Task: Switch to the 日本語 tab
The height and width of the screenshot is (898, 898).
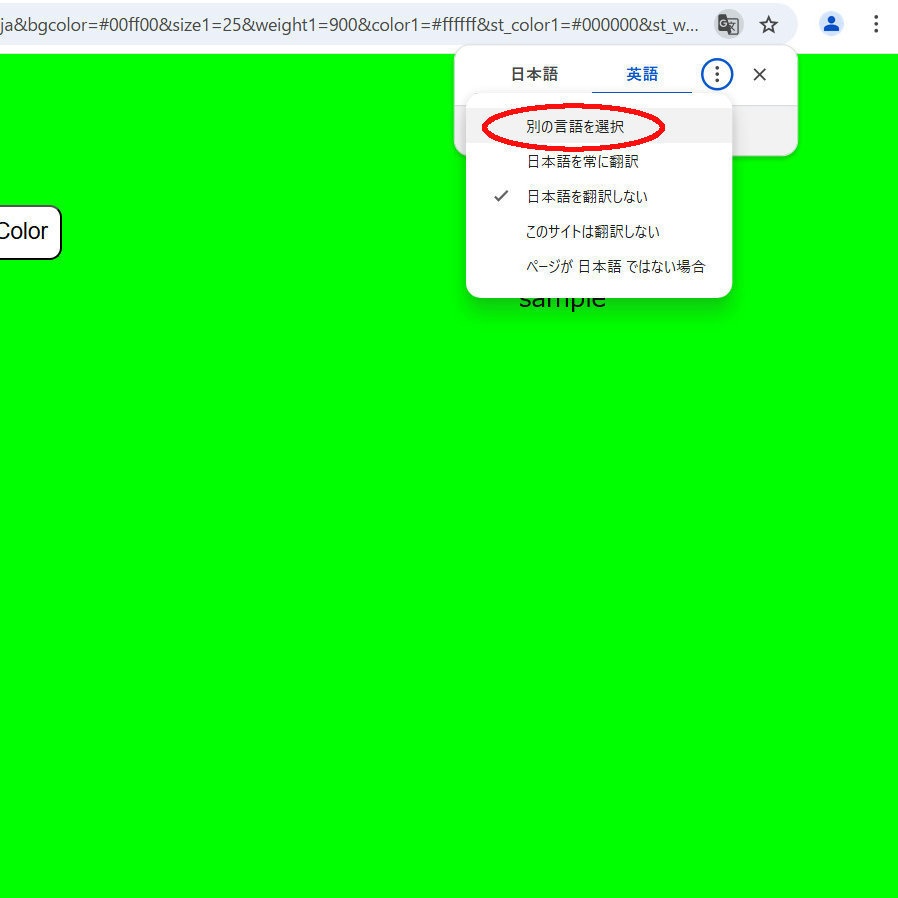Action: (534, 74)
